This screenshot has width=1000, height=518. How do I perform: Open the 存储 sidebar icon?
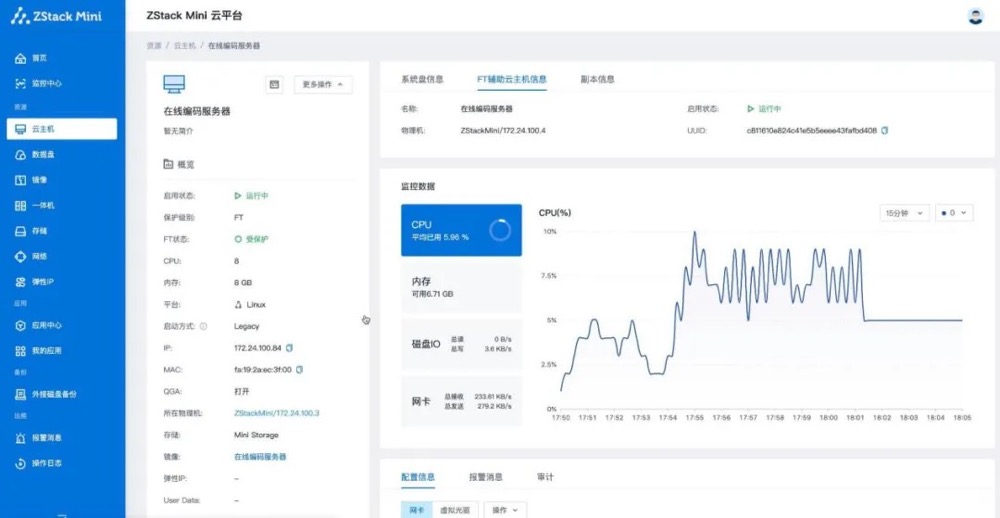pyautogui.click(x=20, y=231)
